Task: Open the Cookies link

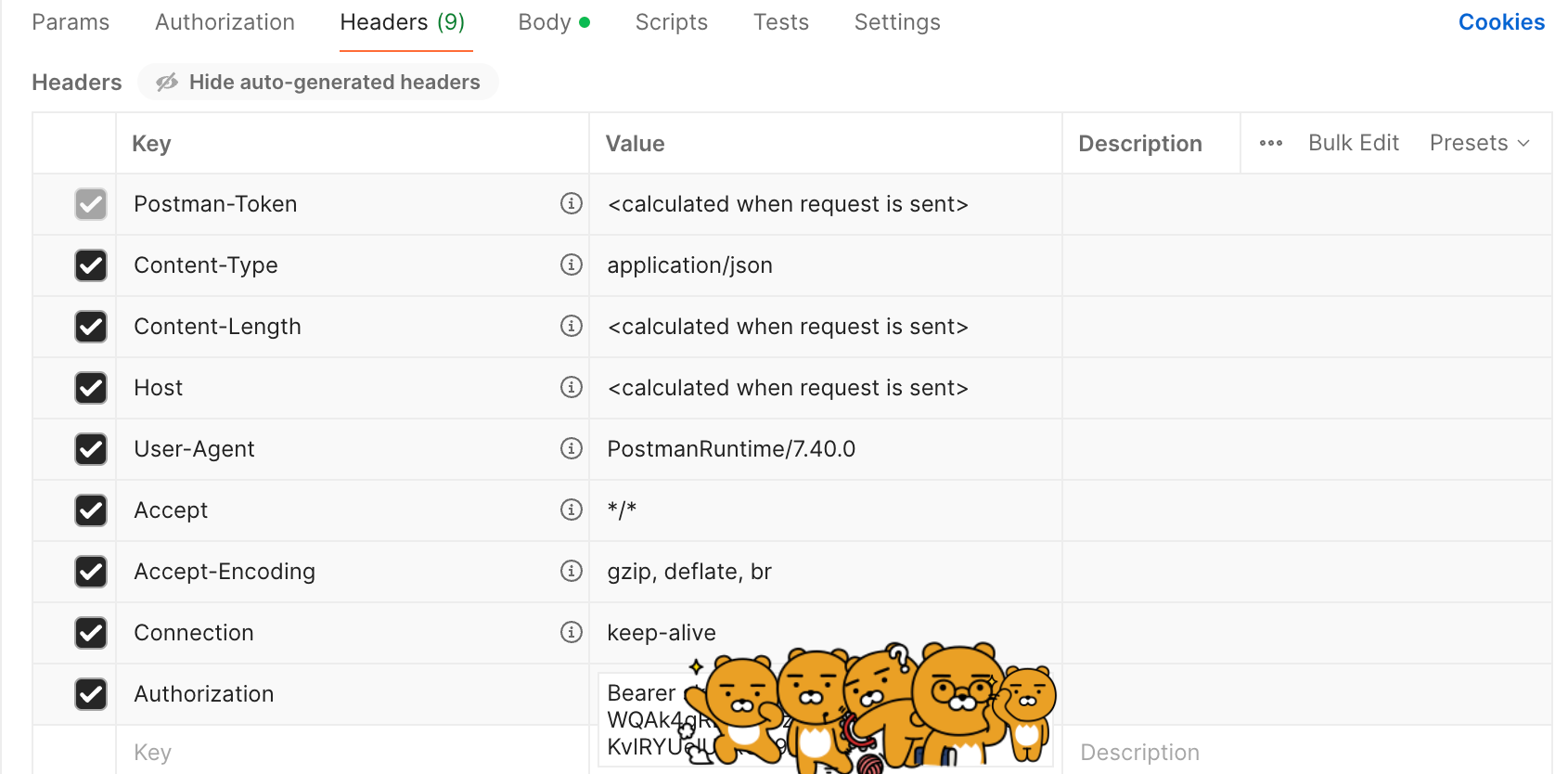Action: coord(1501,22)
